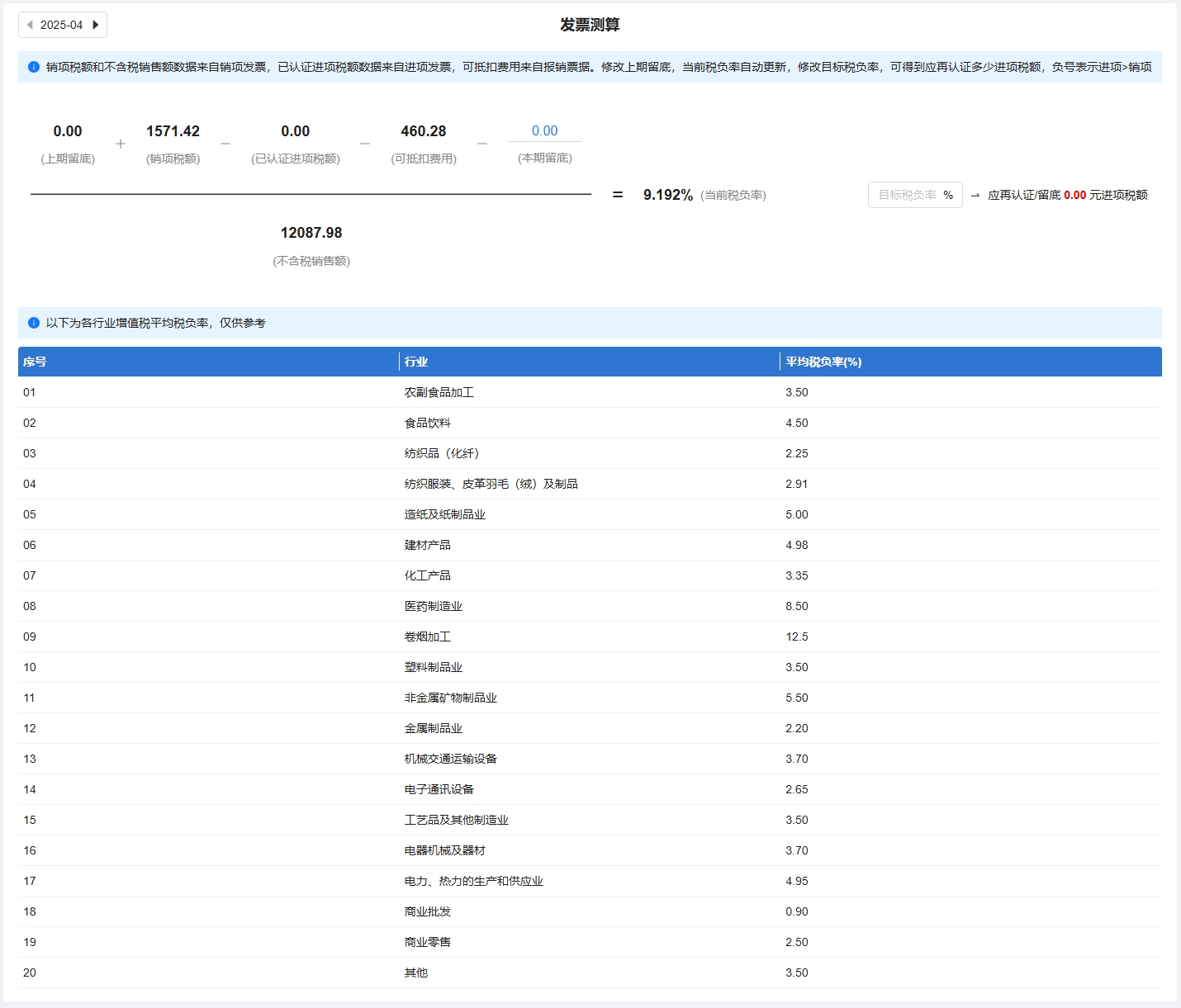Select the 卷烟加工 industry row
This screenshot has height=1008, width=1181.
pyautogui.click(x=428, y=637)
